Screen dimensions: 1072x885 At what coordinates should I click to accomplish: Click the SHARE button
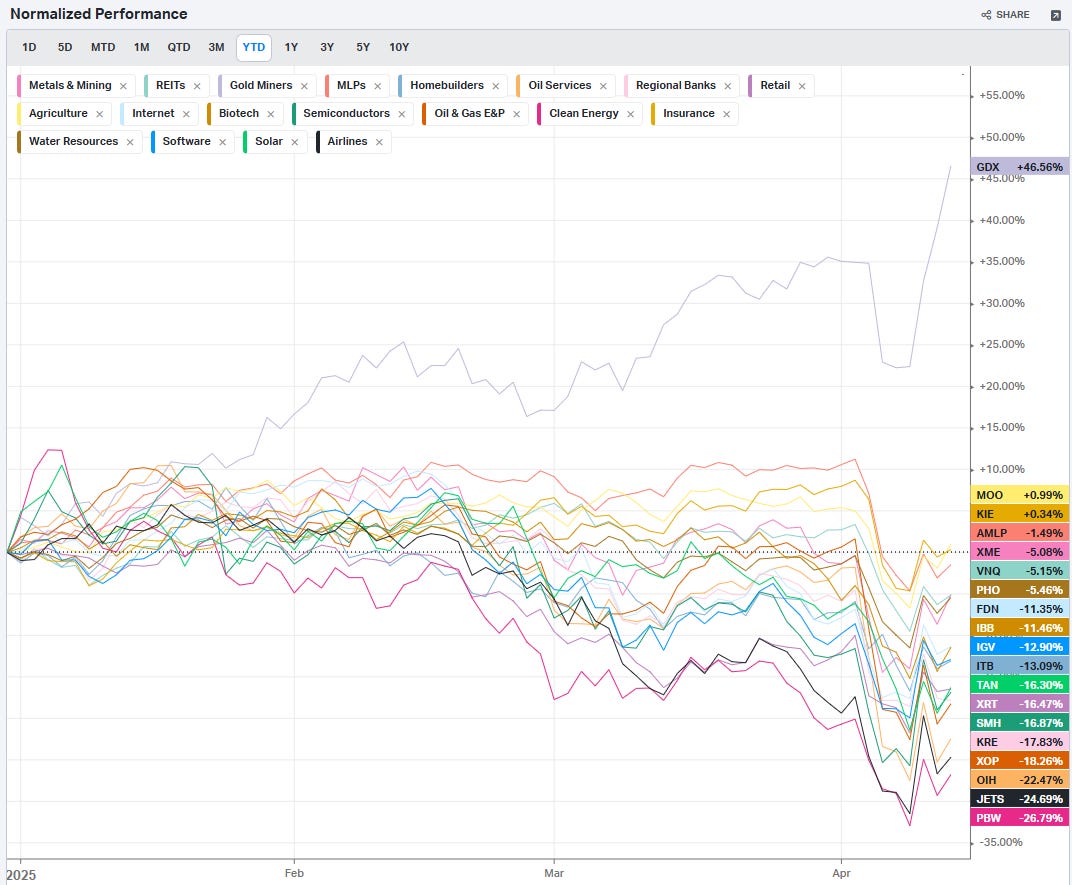click(x=1005, y=14)
